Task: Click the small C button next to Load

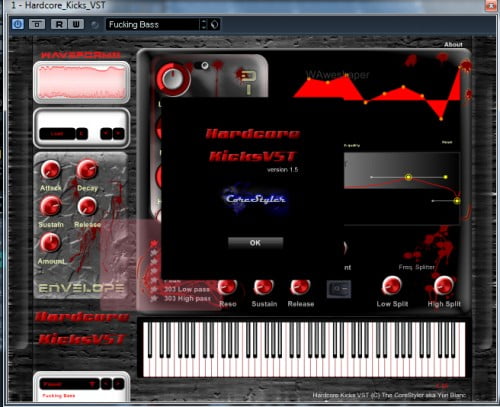Action: tap(82, 134)
